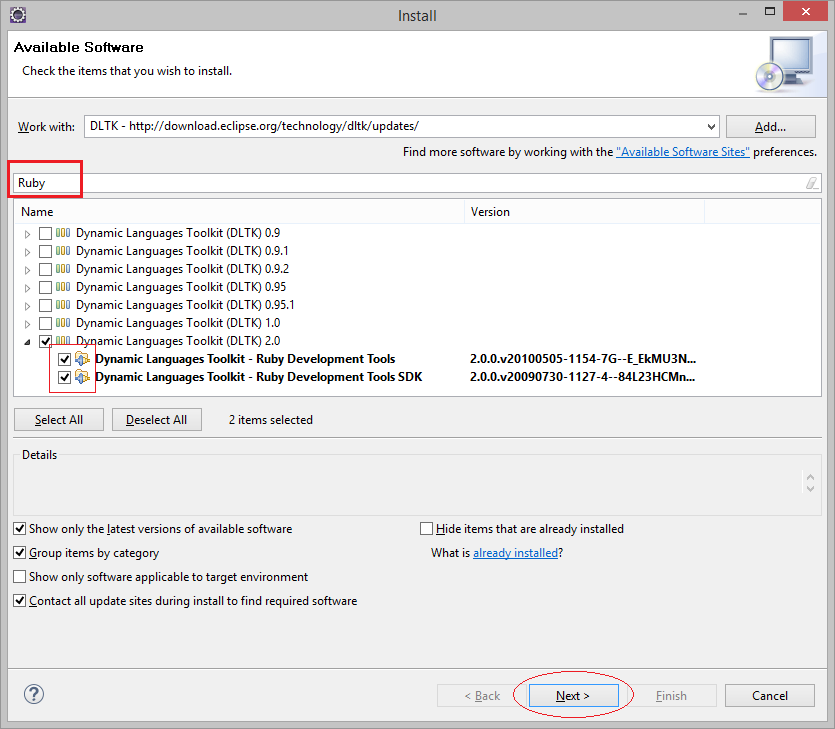Uncheck the DLTK 2.0 category checkbox
Screen dimensions: 835x729
[x=46, y=341]
